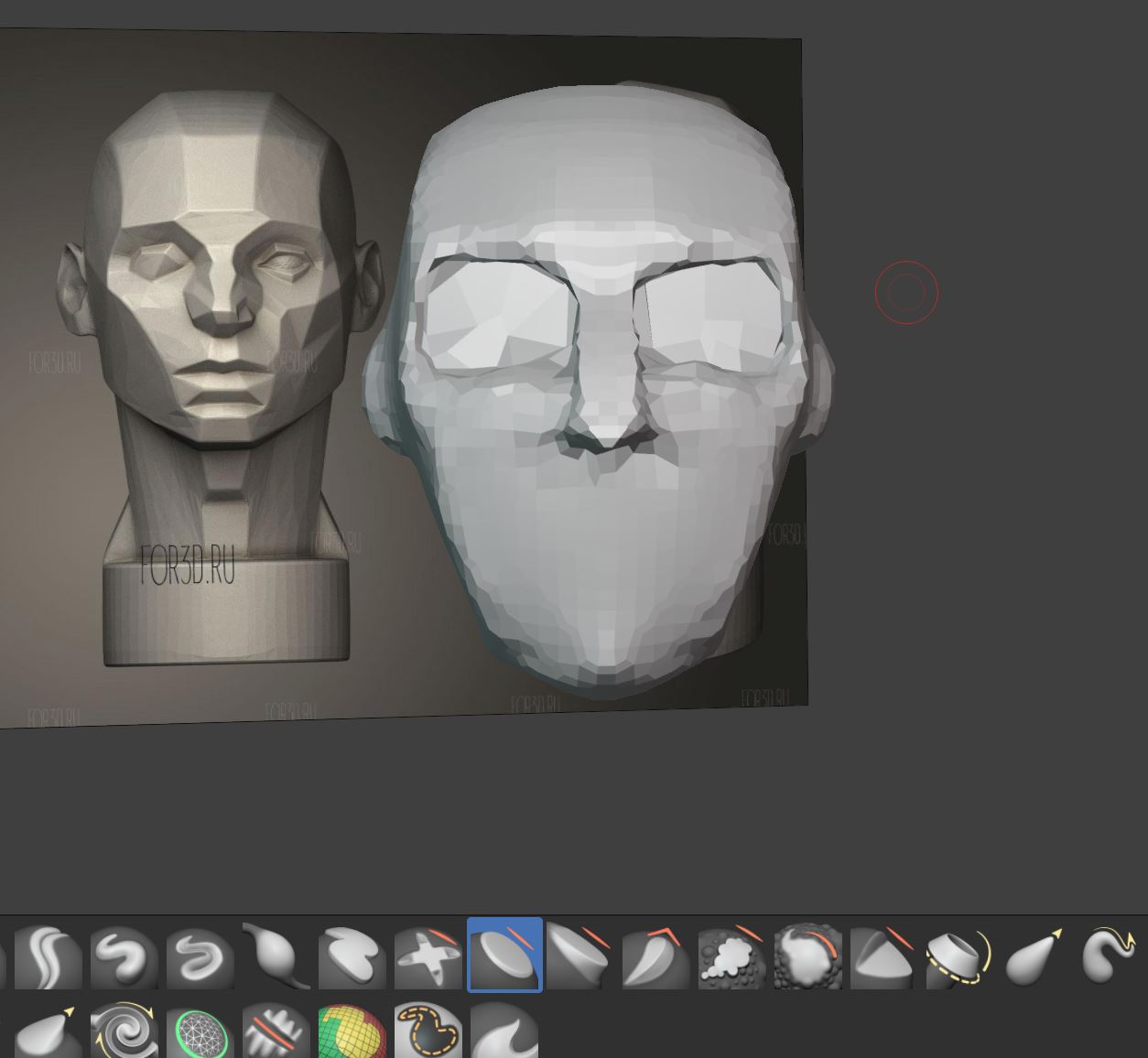Select the bowl-shaped Fill brush with red line
The width and height of the screenshot is (1148, 1058).
579,956
